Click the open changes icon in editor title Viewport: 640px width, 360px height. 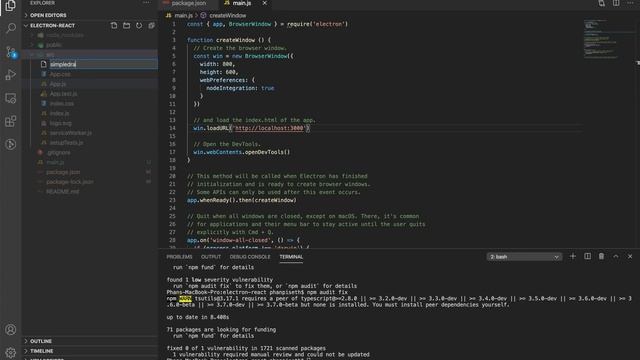(x=602, y=3)
